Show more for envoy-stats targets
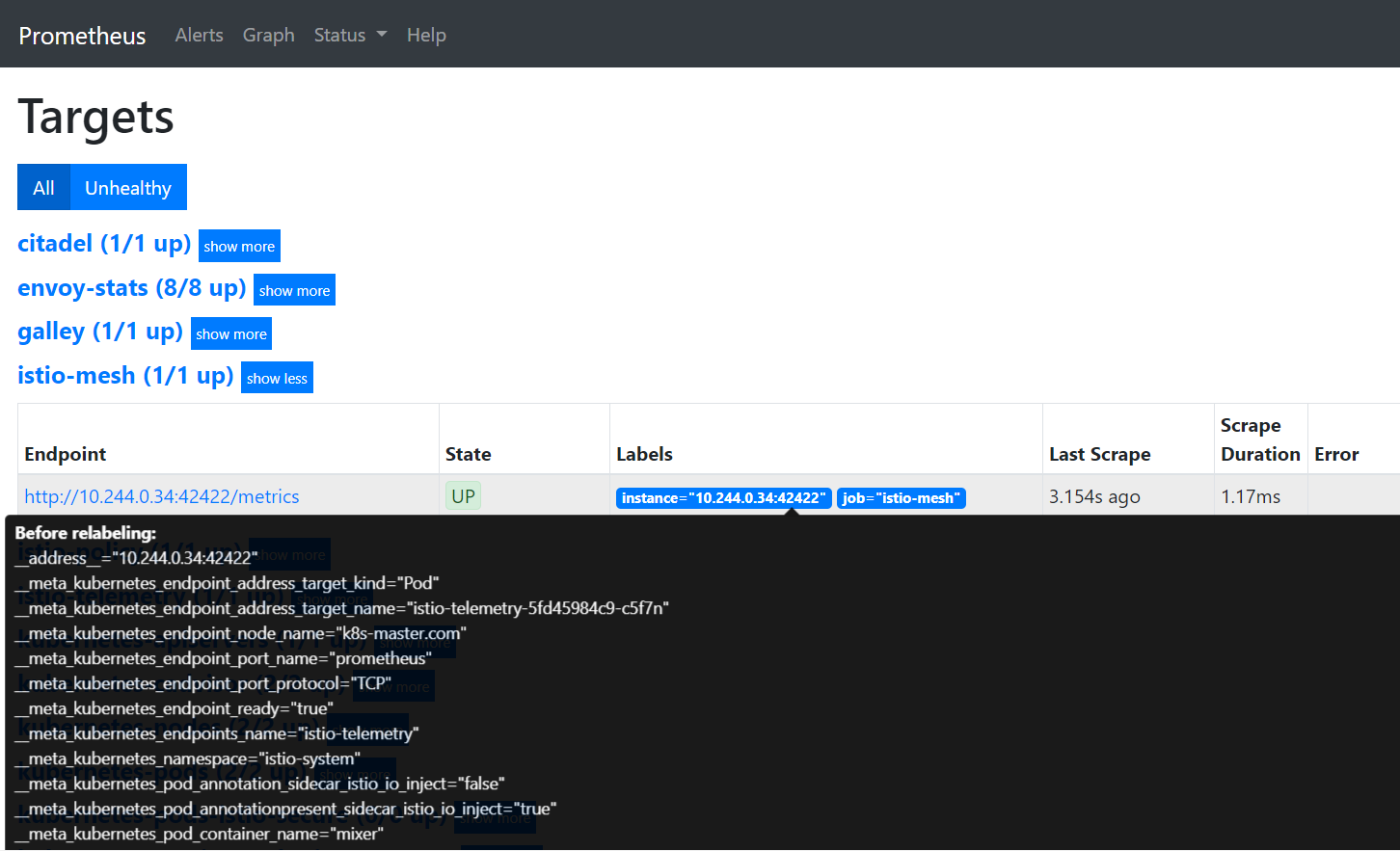Viewport: 1400px width, 851px height. (294, 291)
